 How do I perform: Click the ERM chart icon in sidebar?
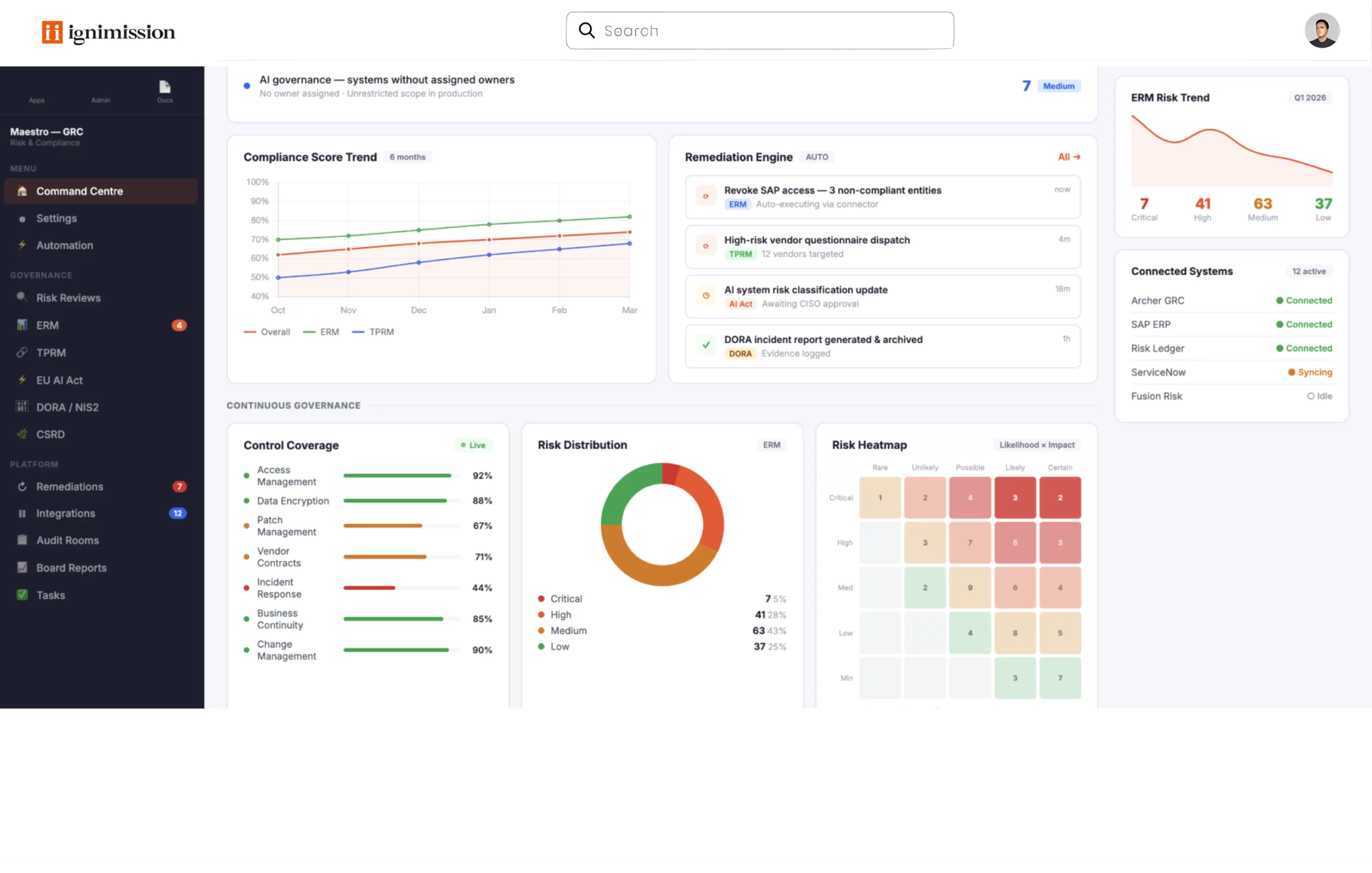pos(22,325)
